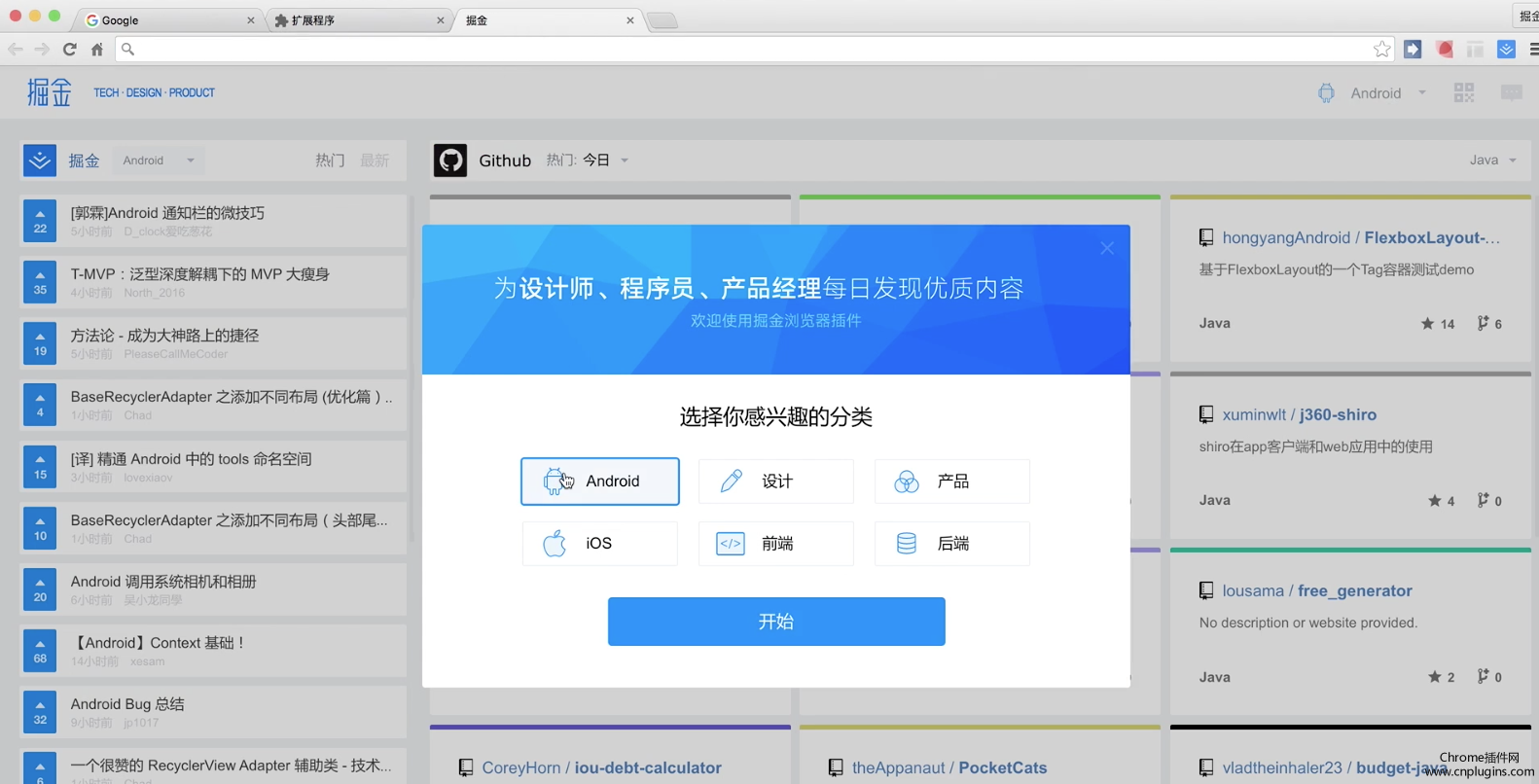Viewport: 1539px width, 784px height.
Task: Open the Chrome hamburger menu
Action: (x=1533, y=50)
